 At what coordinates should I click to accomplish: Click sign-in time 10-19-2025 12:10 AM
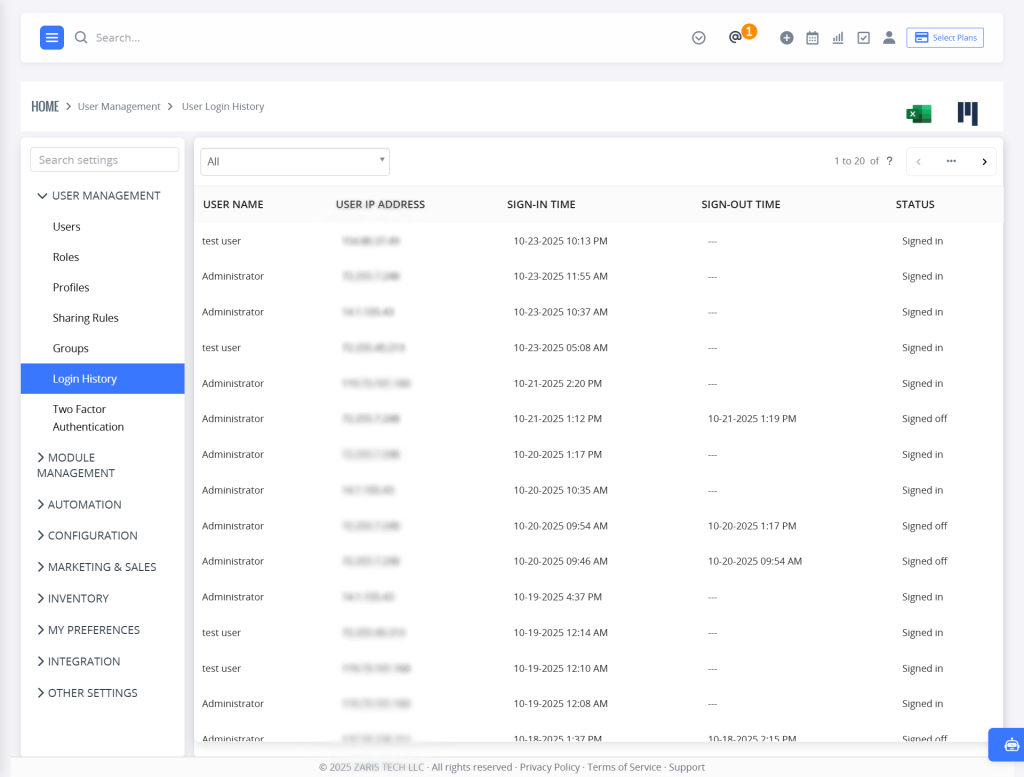(560, 669)
